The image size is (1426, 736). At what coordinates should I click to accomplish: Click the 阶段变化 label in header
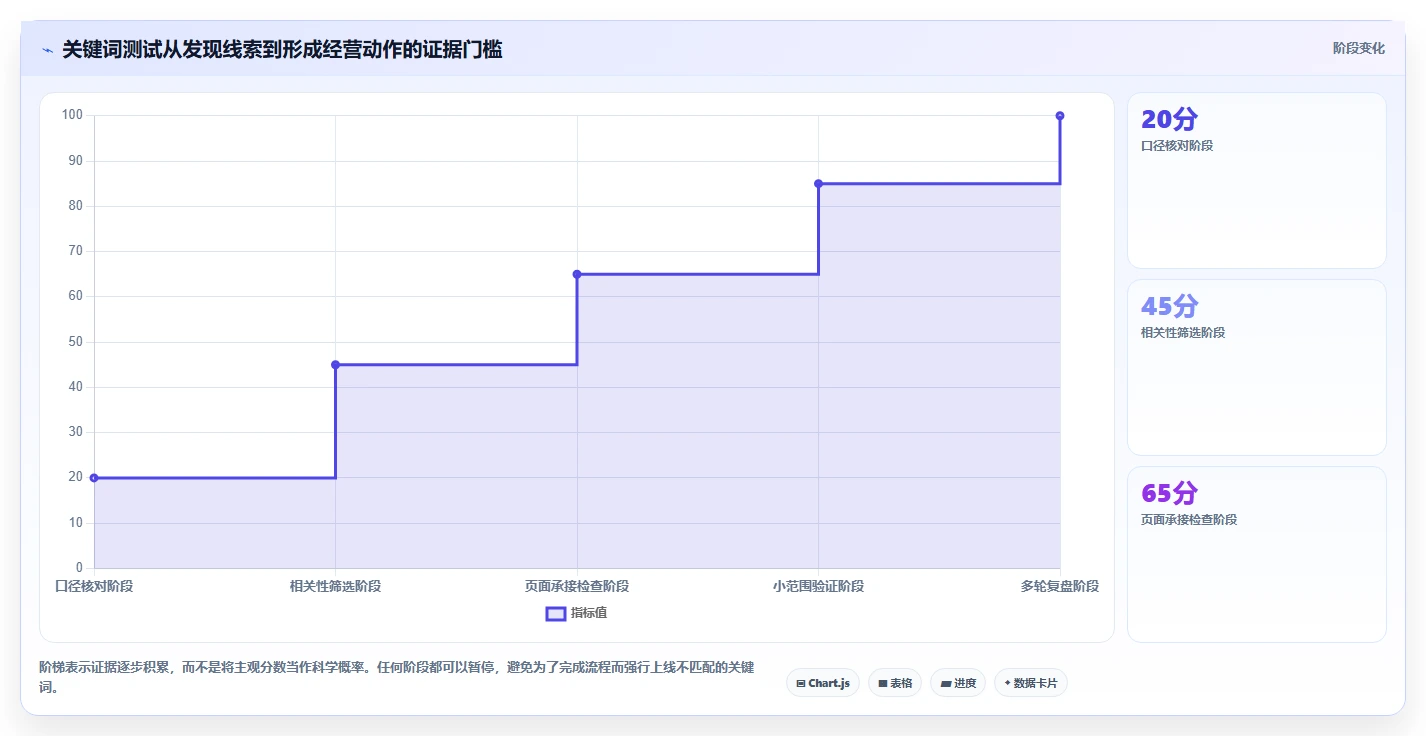pyautogui.click(x=1359, y=48)
